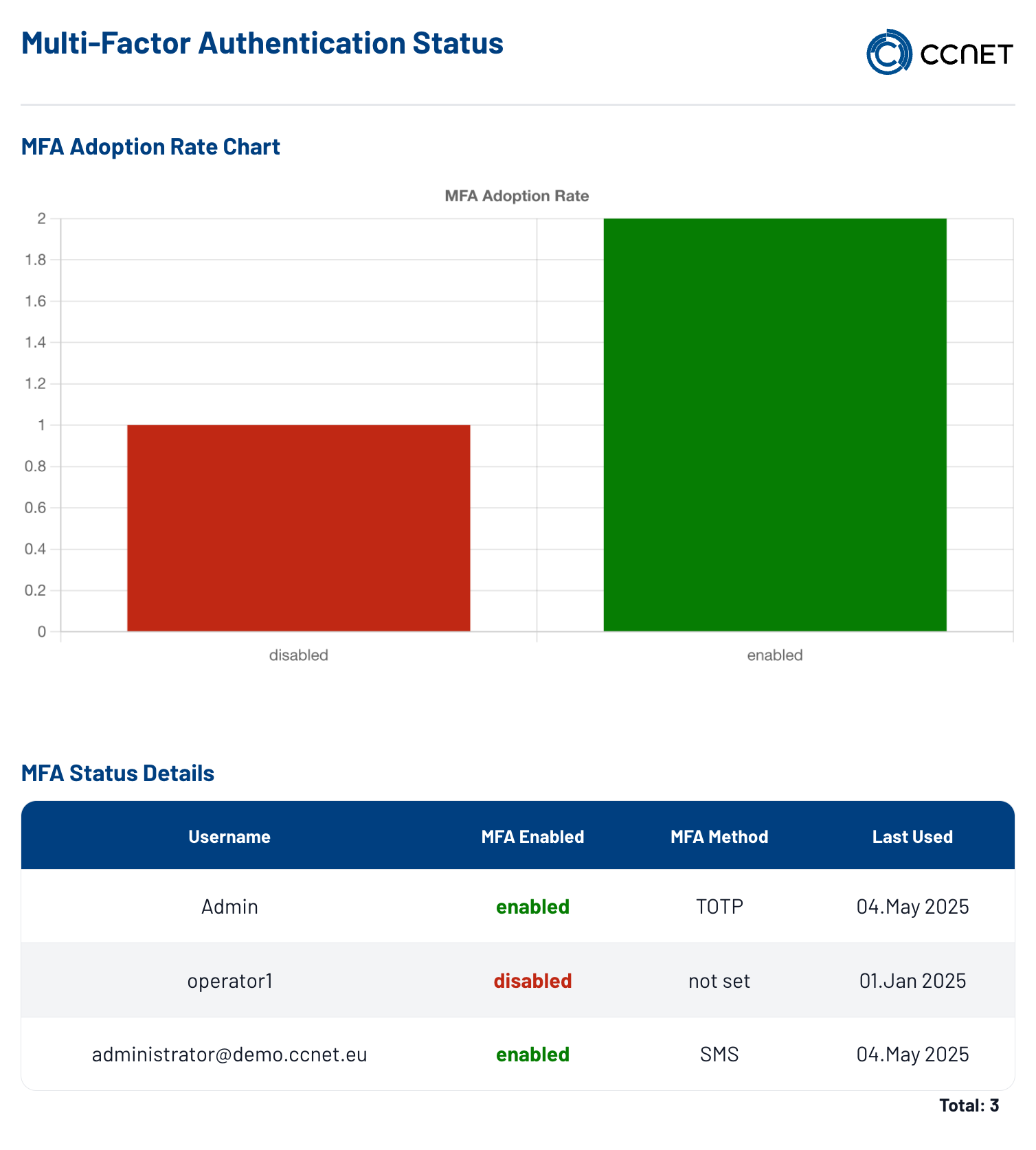Screen dimensions: 1036x1150
Task: Click the SMS method cell
Action: click(719, 1055)
